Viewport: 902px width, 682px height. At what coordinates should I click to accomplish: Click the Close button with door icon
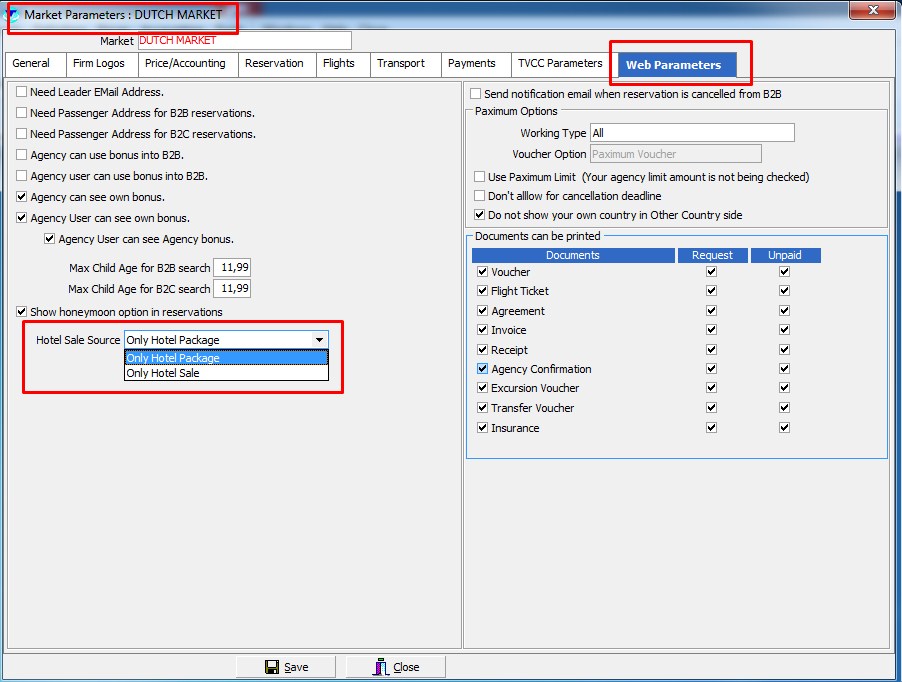tap(395, 667)
